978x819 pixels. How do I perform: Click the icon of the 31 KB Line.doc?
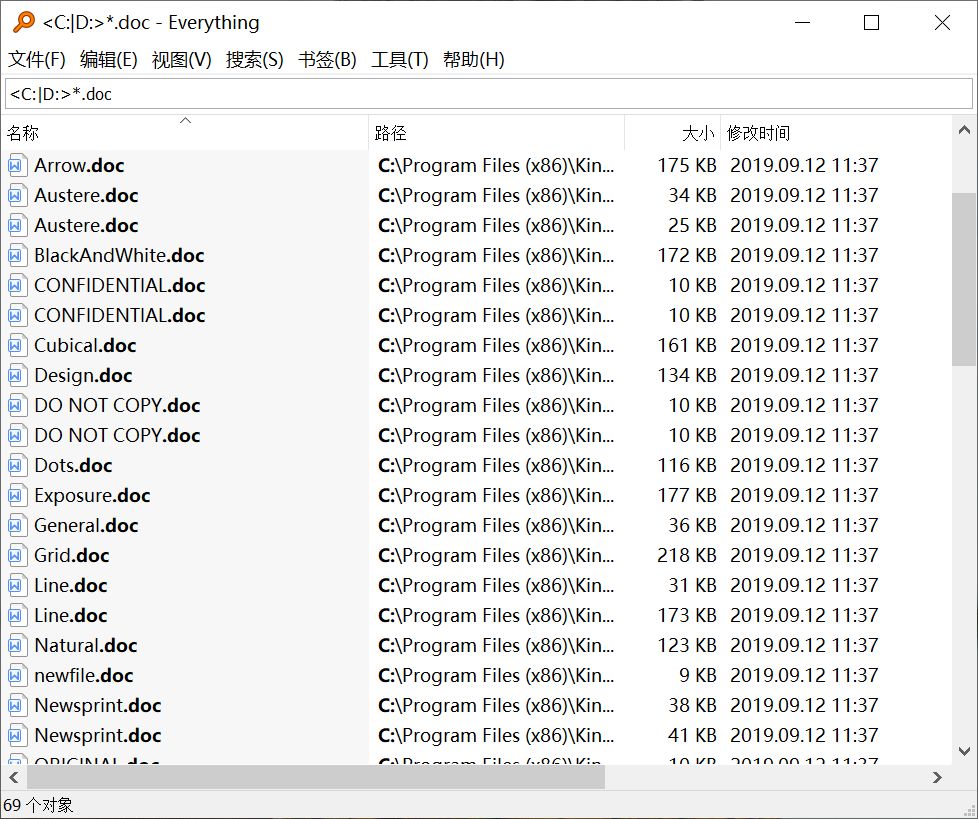point(16,586)
